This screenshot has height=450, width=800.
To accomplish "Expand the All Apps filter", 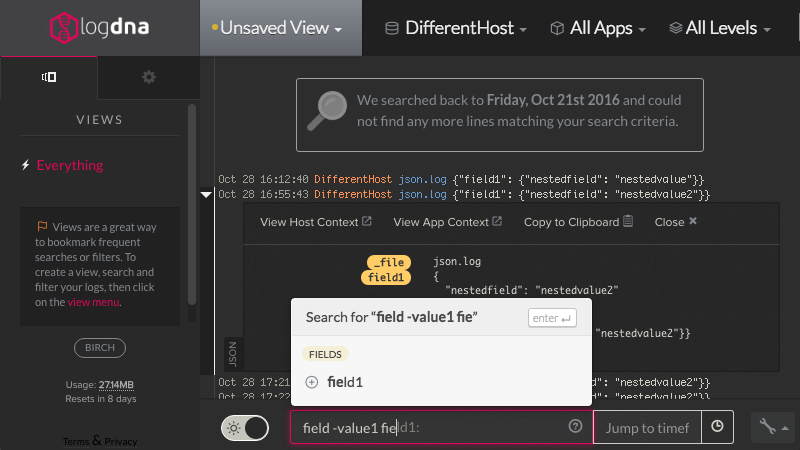I will tap(598, 28).
